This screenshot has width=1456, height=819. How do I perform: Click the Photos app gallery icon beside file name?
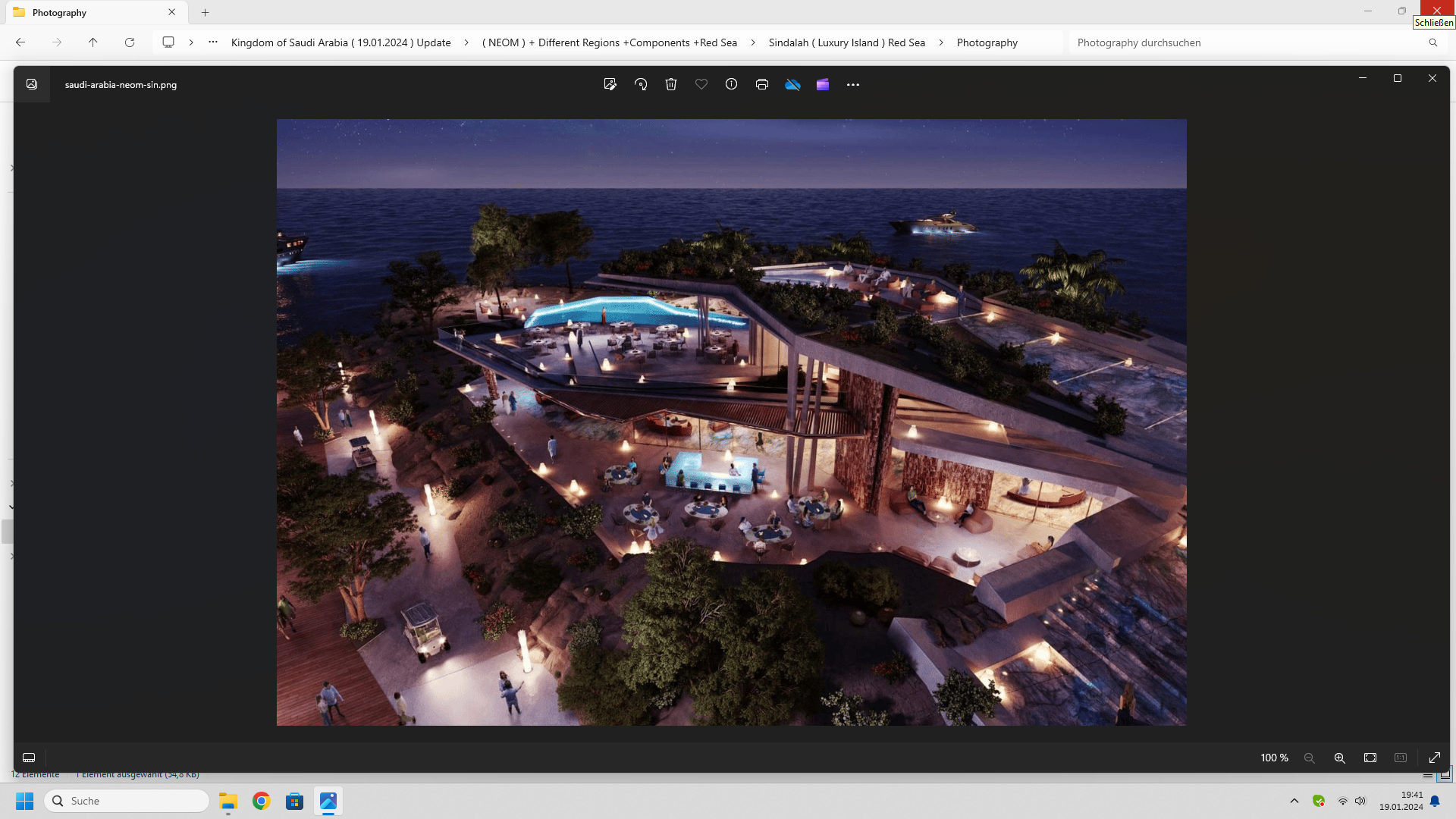[32, 84]
